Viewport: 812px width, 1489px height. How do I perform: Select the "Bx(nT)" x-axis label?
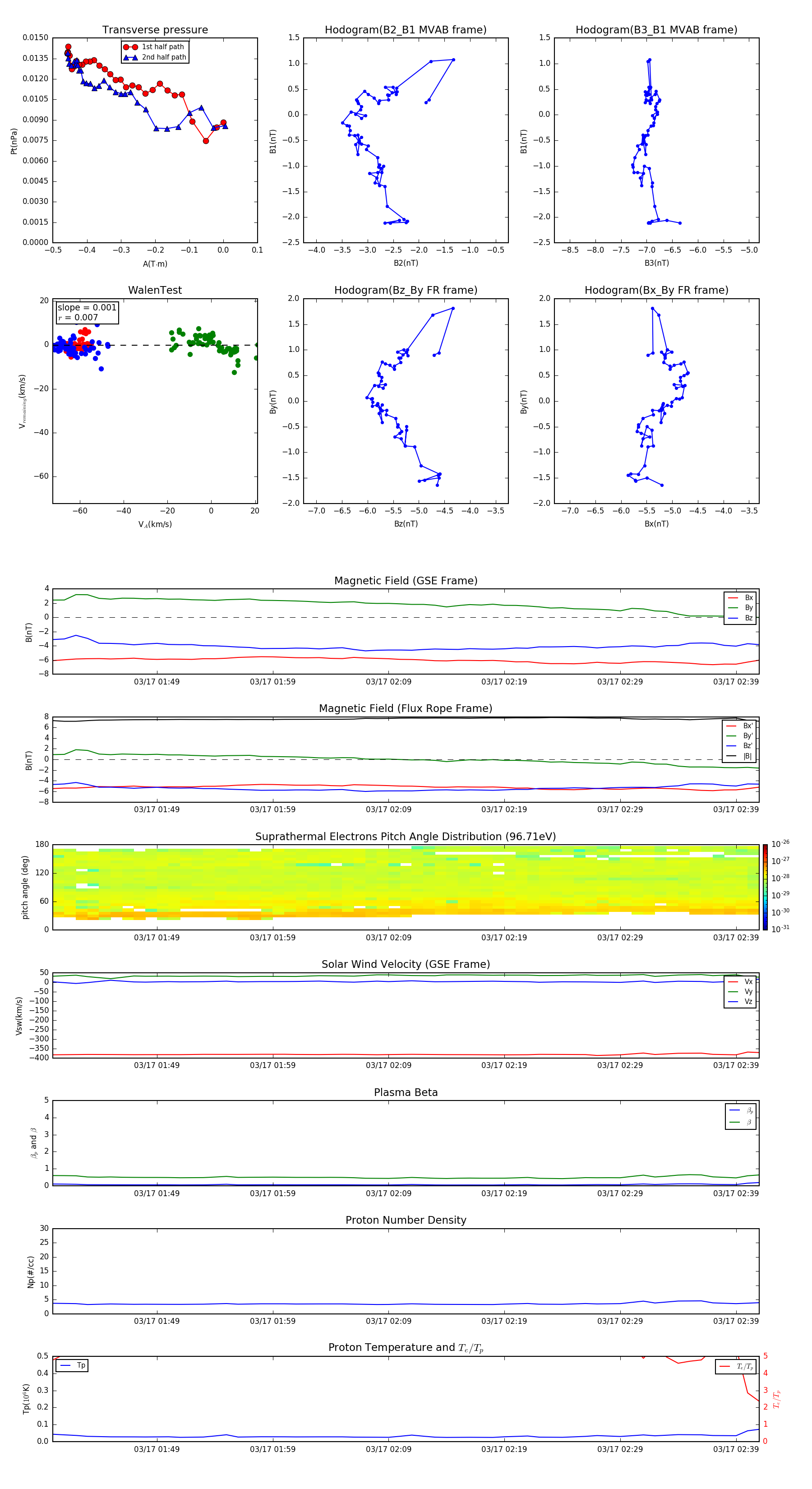[656, 524]
